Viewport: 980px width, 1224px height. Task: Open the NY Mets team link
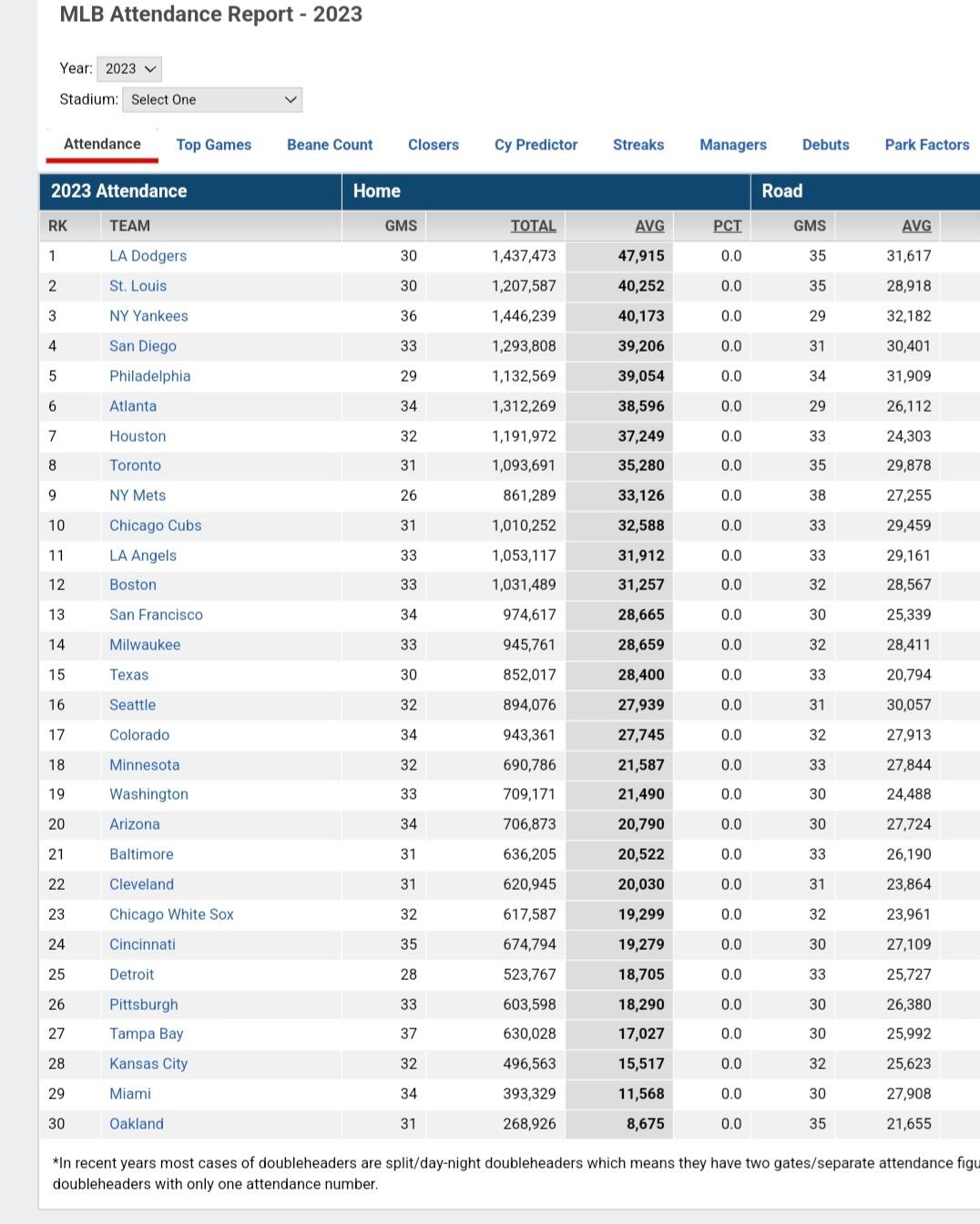(x=138, y=495)
